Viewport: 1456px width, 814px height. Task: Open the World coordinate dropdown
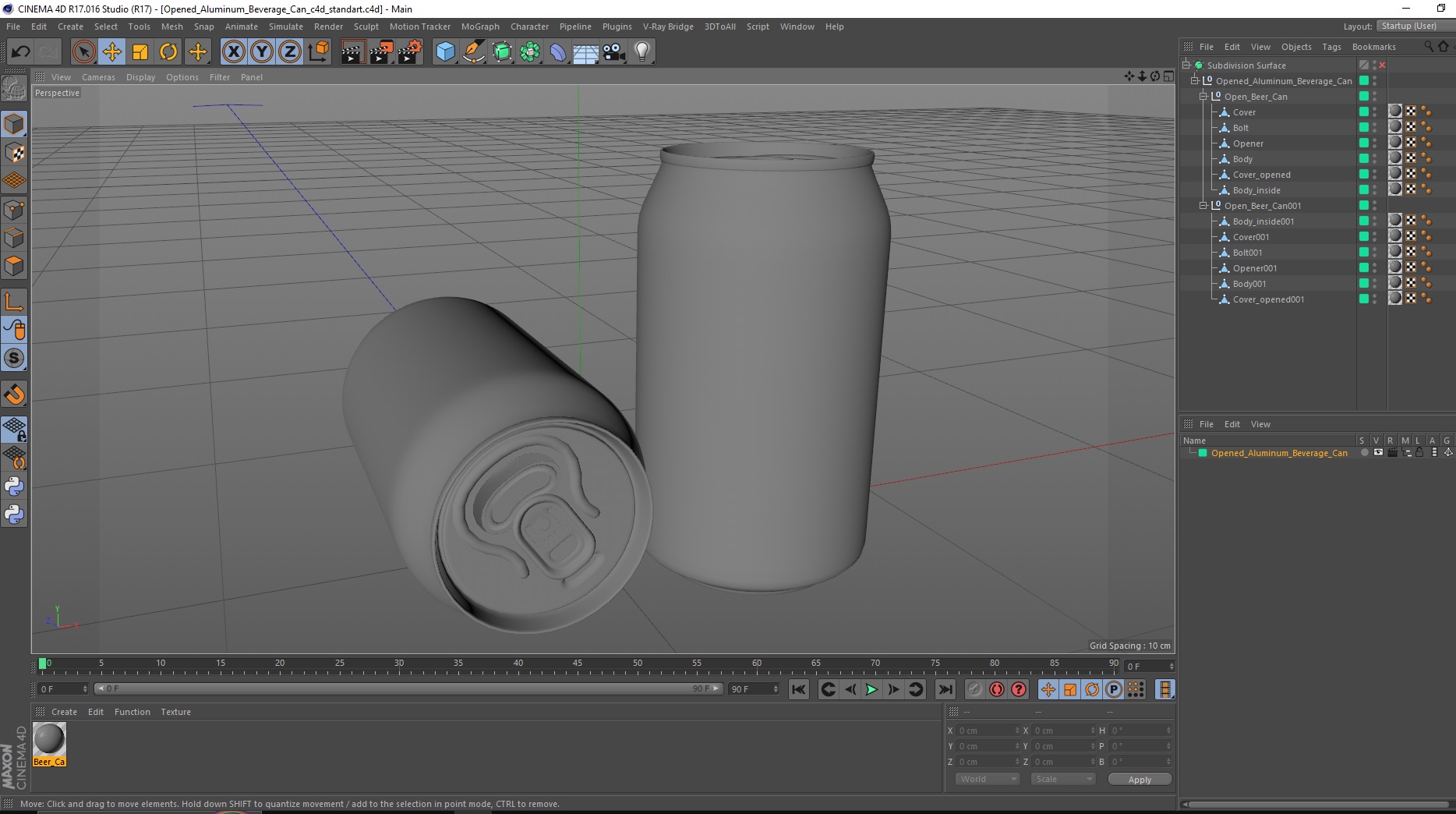(x=987, y=779)
